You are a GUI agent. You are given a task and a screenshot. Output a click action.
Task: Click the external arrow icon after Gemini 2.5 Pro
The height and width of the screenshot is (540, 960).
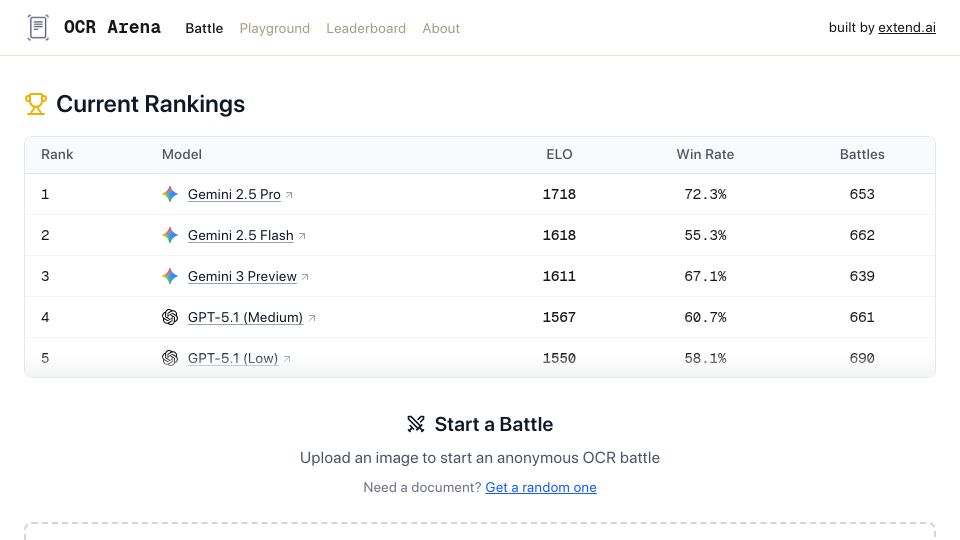pos(289,195)
